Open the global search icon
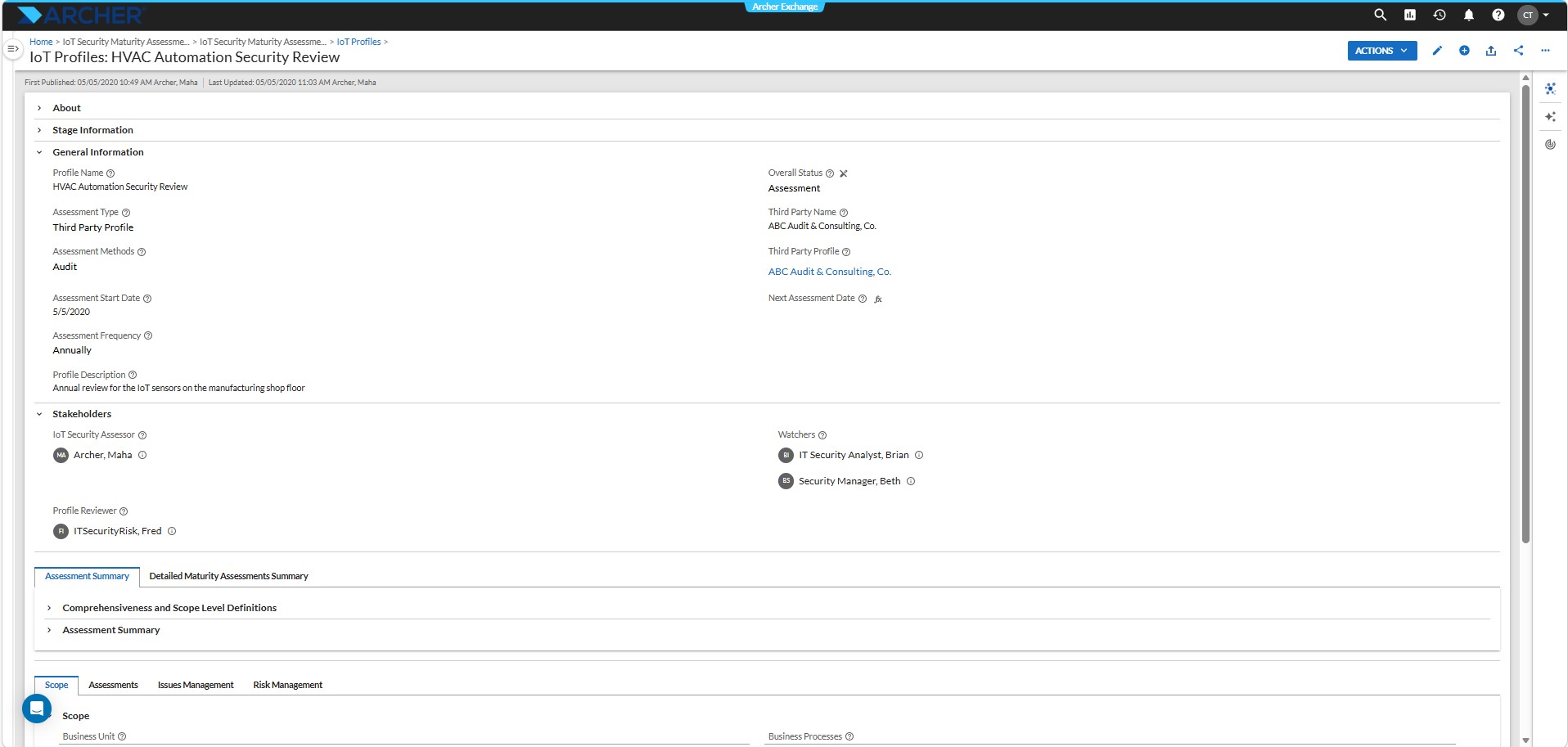Viewport: 1568px width, 747px height. click(x=1380, y=15)
